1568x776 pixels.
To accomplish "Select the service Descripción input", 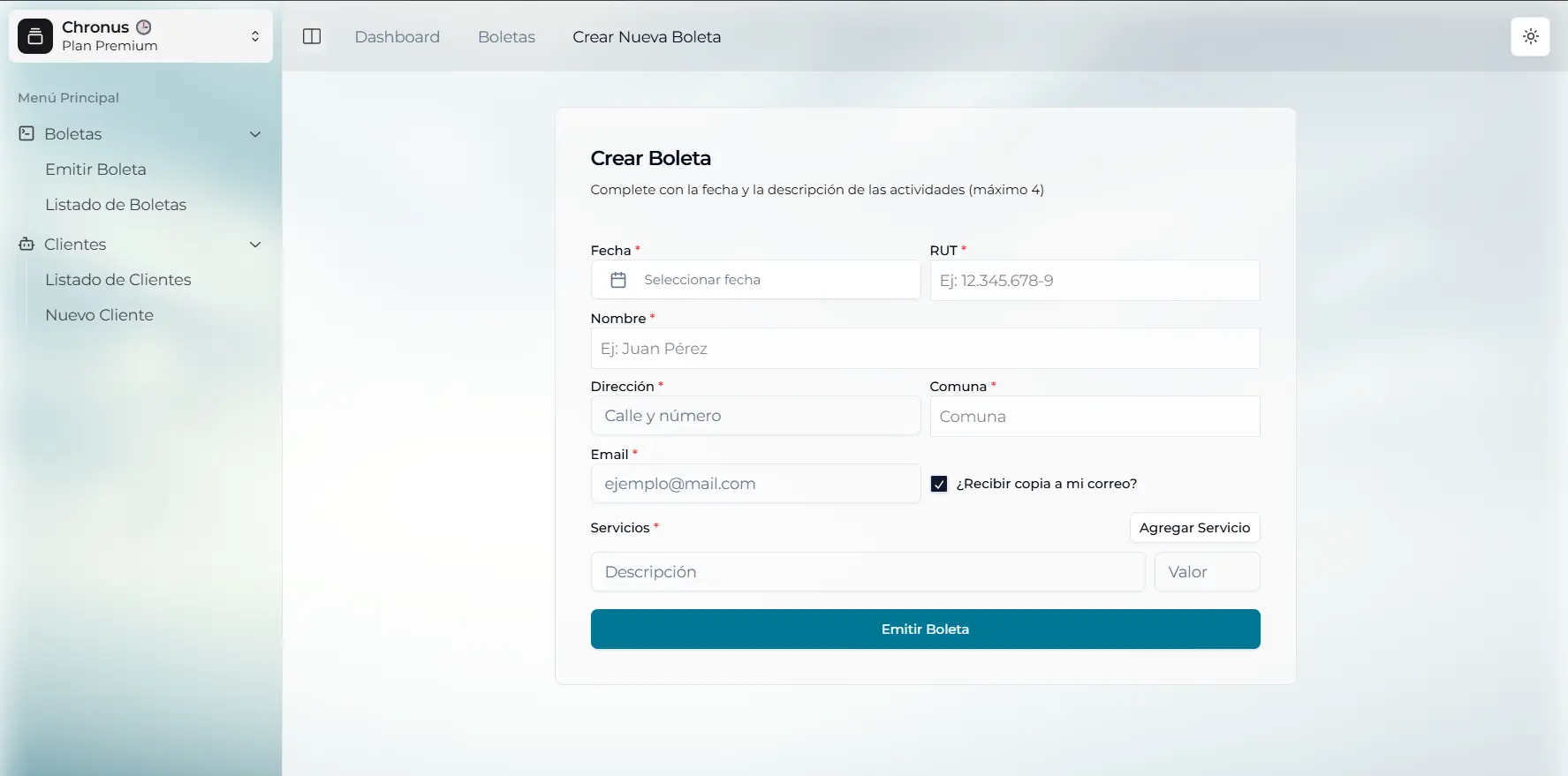I will pyautogui.click(x=867, y=572).
